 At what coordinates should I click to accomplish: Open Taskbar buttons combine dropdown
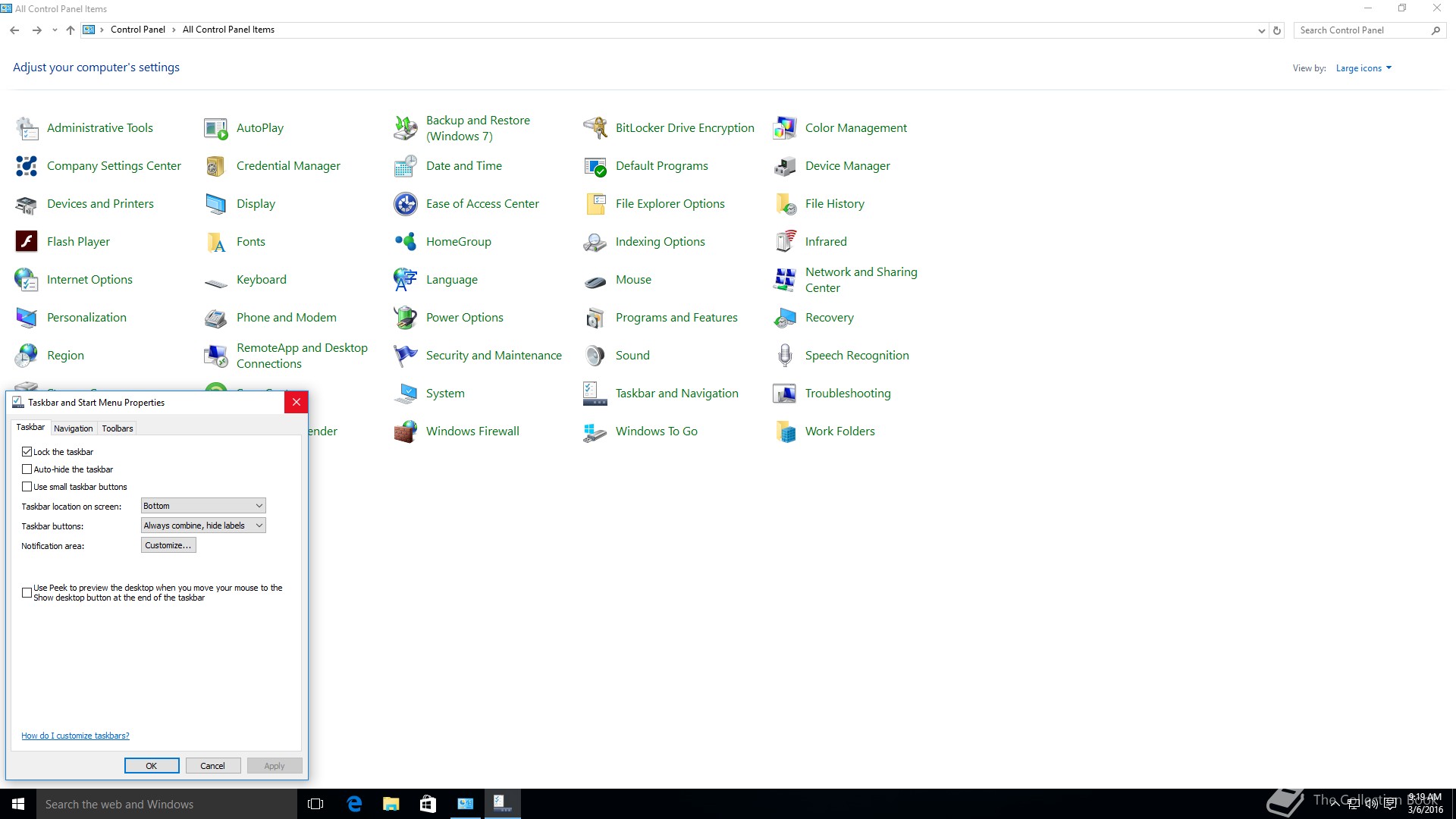203,526
